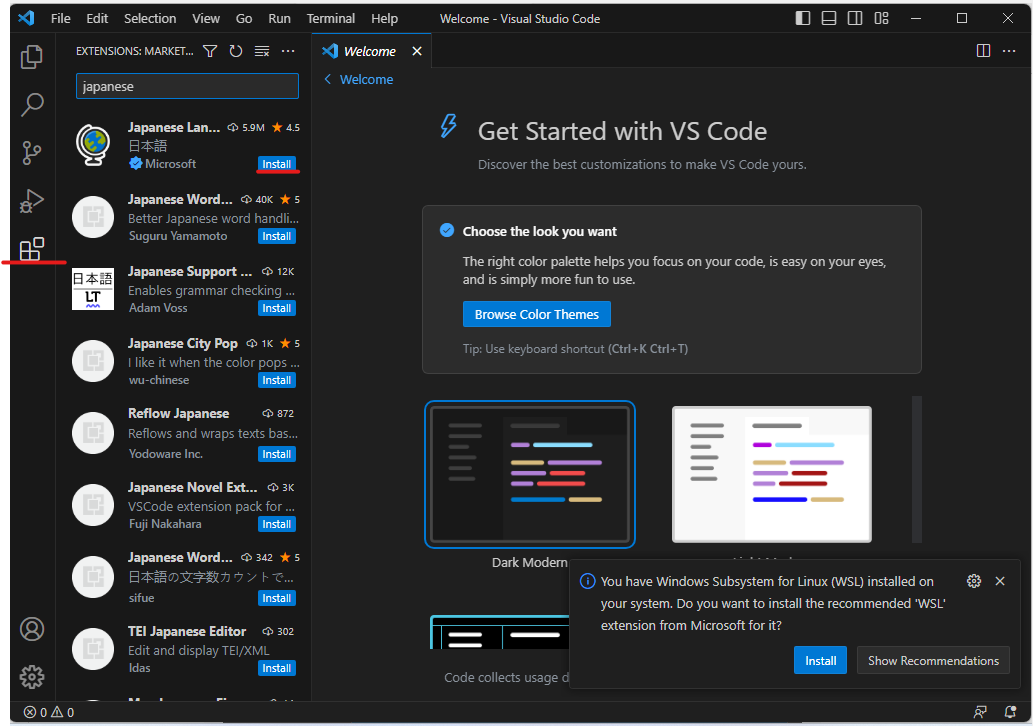Select the Dark Modern theme preview

pos(530,474)
